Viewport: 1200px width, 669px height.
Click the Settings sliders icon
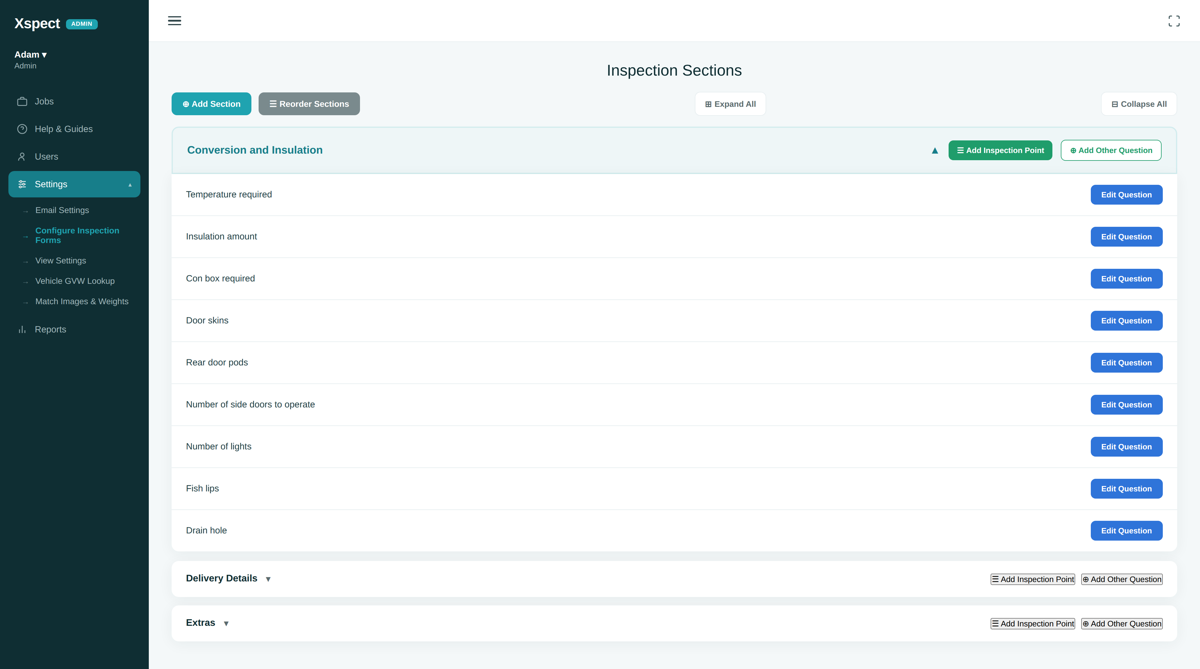click(x=22, y=184)
